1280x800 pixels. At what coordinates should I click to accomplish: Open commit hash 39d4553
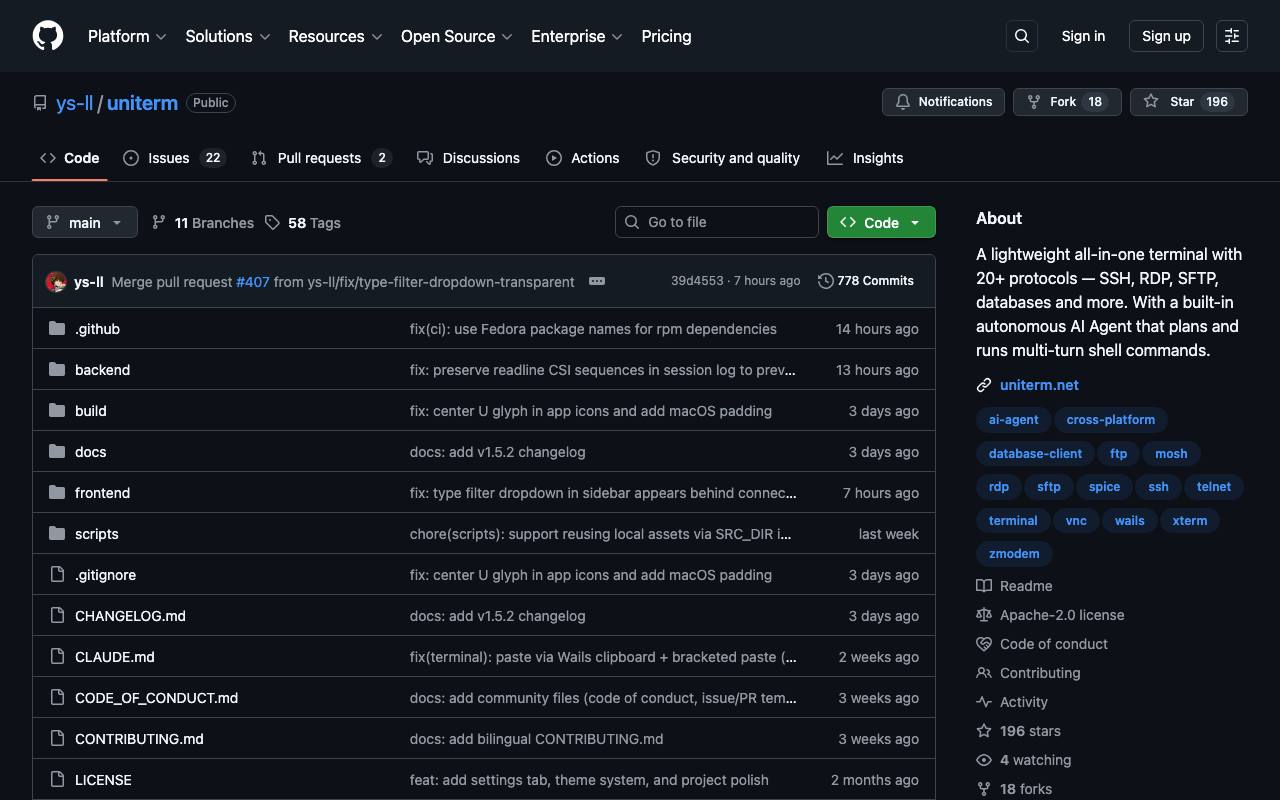click(697, 281)
